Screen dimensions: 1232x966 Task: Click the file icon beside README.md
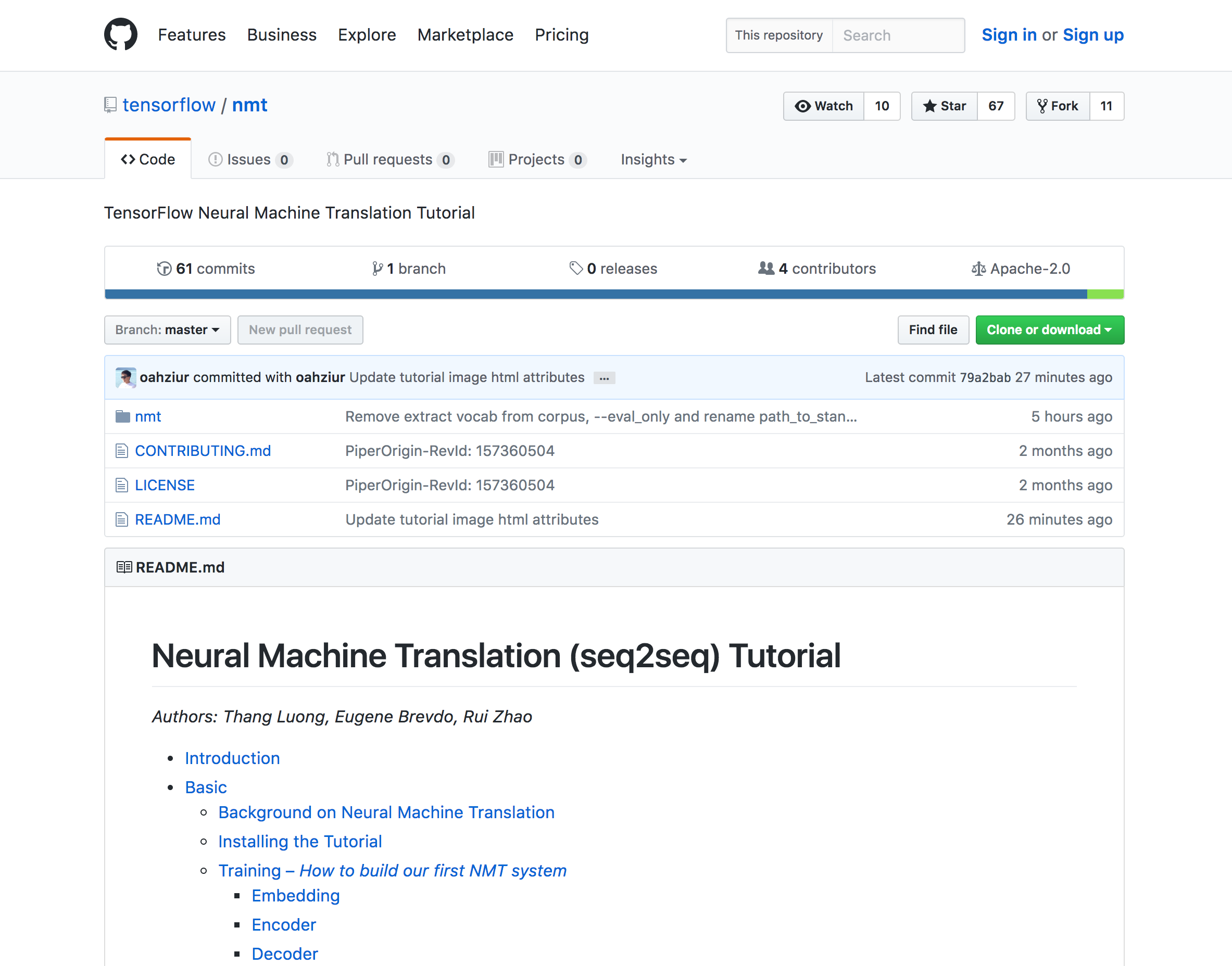tap(121, 519)
